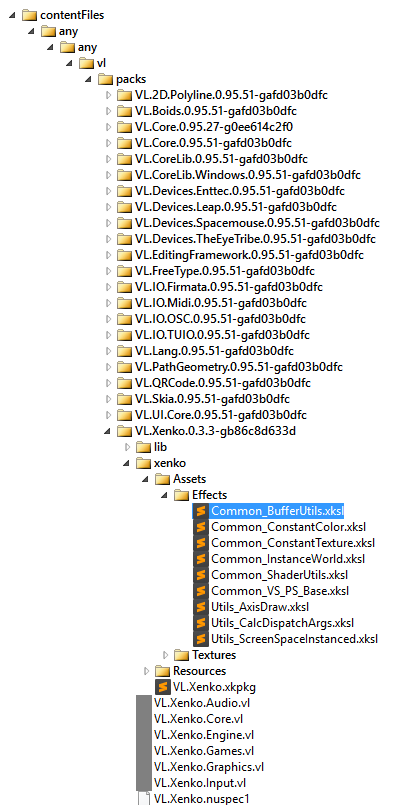
Task: Click the packs folder icon
Action: (106, 79)
